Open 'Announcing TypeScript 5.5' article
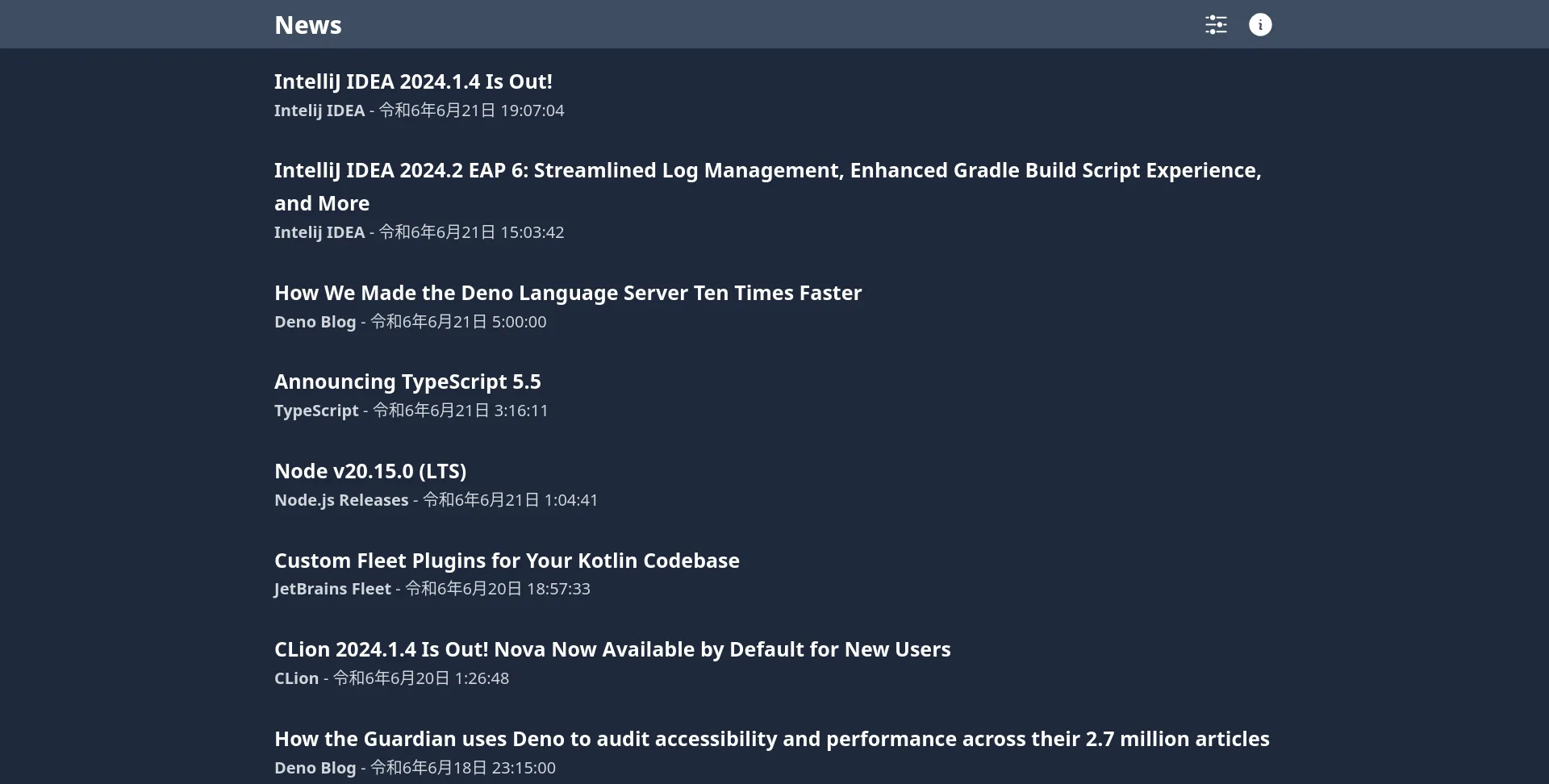1549x784 pixels. pos(407,382)
